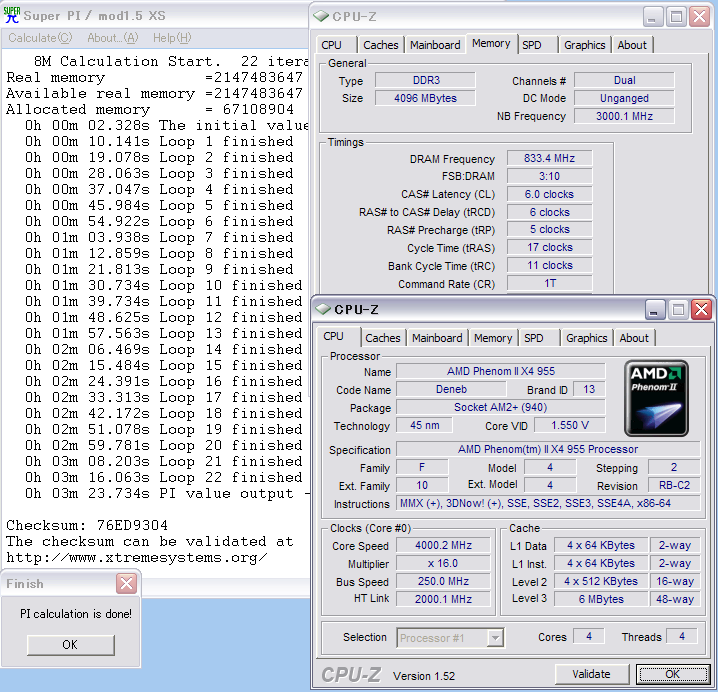Viewport: 718px width, 692px height.
Task: Click the Level 3 cache 6 MBytes value
Action: pyautogui.click(x=601, y=599)
